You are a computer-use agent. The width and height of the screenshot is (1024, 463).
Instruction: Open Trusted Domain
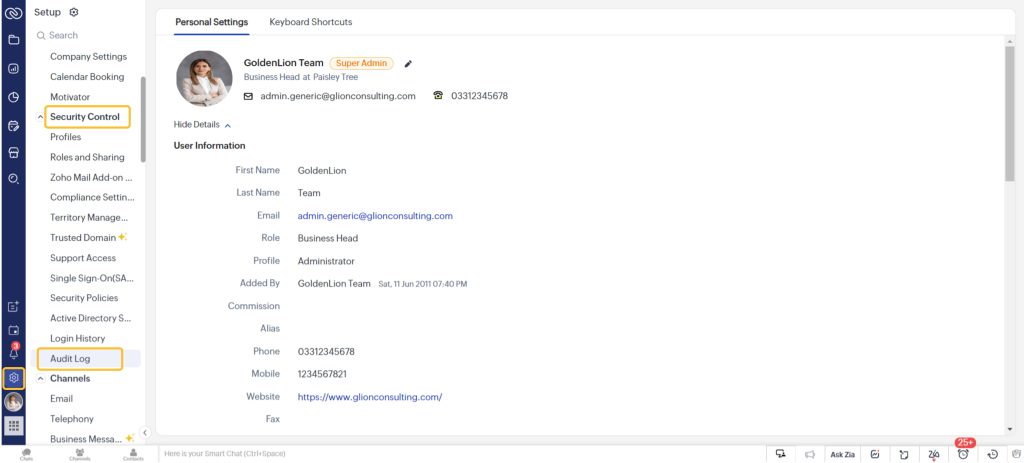tap(83, 238)
